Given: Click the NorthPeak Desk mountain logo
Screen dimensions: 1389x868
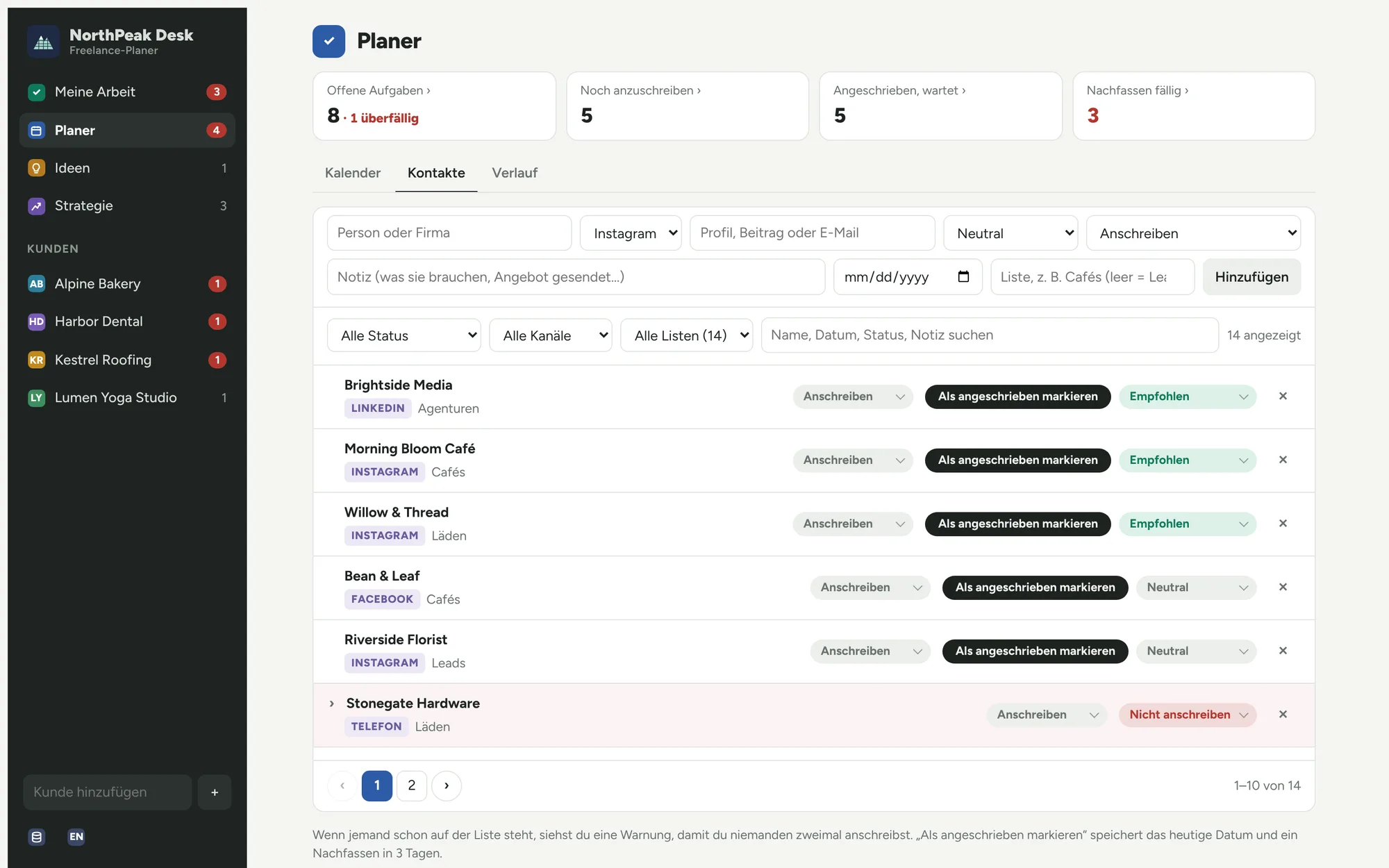Looking at the screenshot, I should click(44, 42).
